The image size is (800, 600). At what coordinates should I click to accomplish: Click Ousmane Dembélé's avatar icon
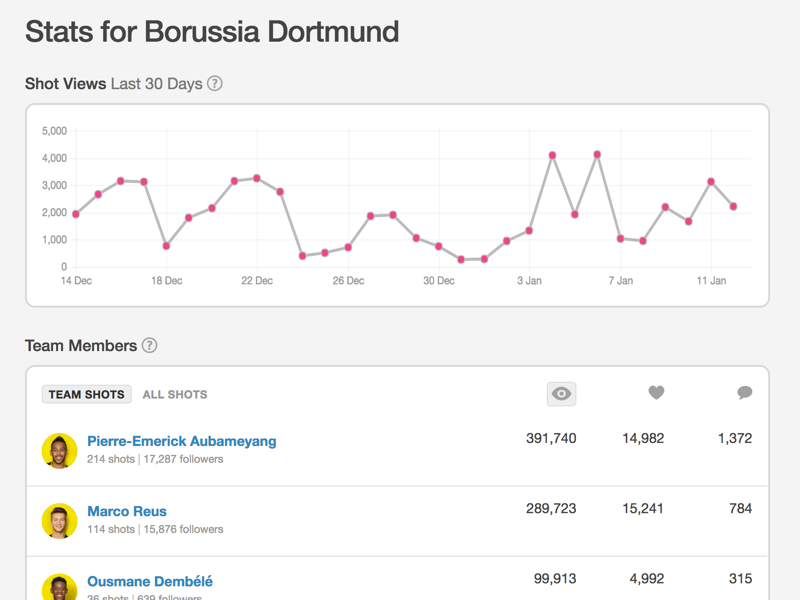pyautogui.click(x=59, y=588)
